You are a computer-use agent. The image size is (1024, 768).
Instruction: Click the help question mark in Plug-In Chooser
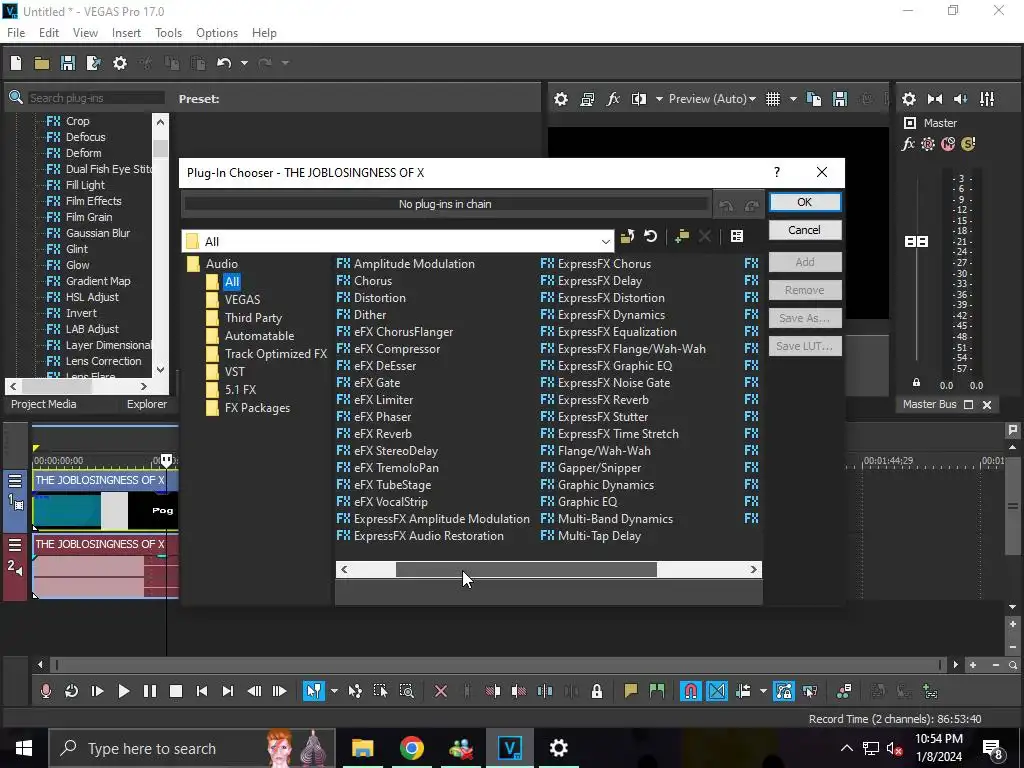point(776,172)
